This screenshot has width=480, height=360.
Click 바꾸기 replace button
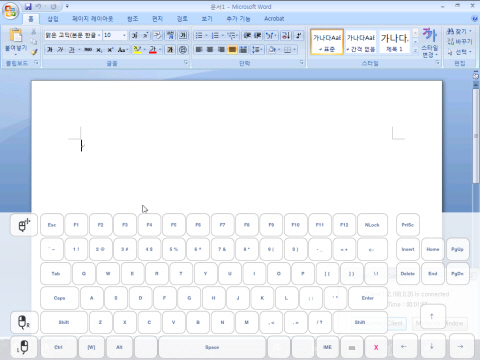point(460,42)
